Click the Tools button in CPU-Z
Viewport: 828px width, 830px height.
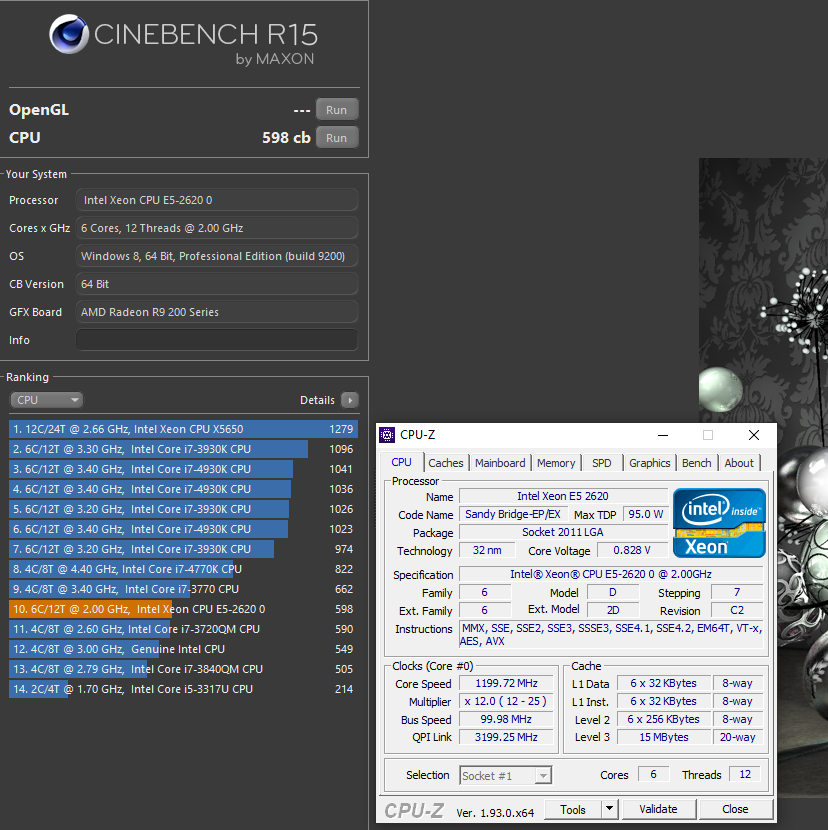573,809
